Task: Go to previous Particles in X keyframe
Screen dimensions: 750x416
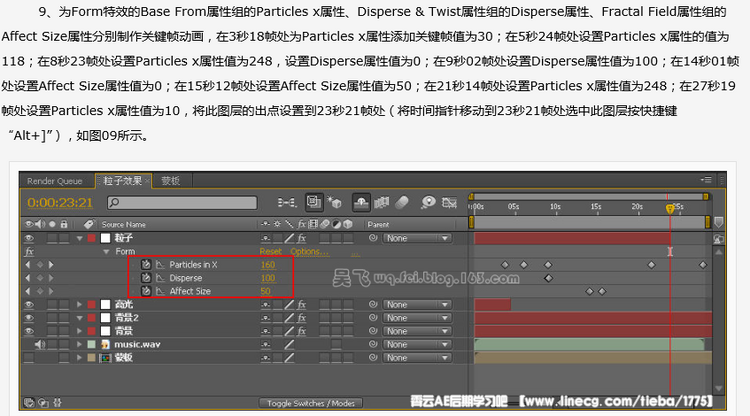Action: pyautogui.click(x=27, y=264)
